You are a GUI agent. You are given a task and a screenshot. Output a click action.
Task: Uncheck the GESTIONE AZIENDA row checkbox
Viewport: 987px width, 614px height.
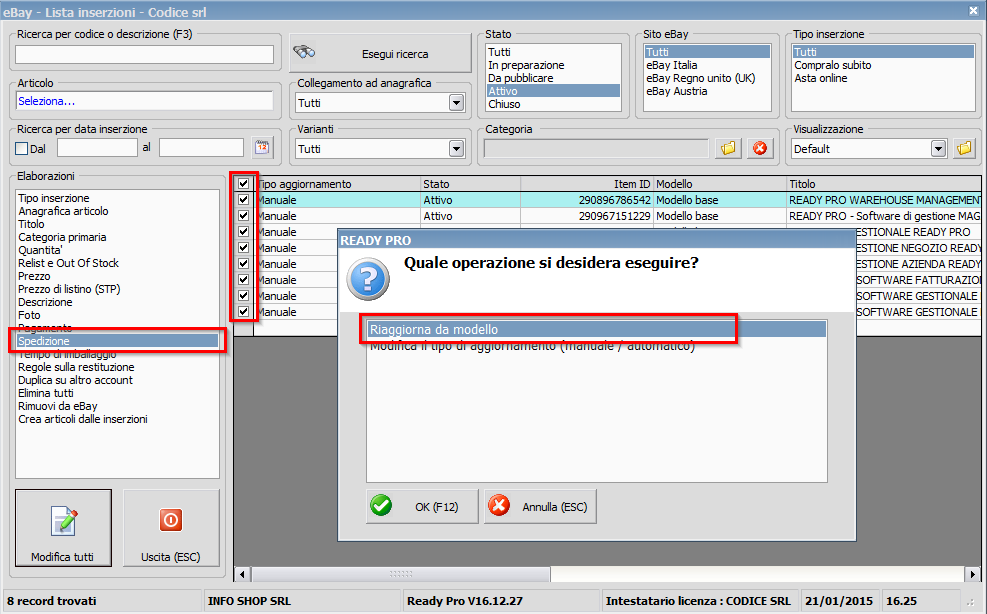click(244, 263)
